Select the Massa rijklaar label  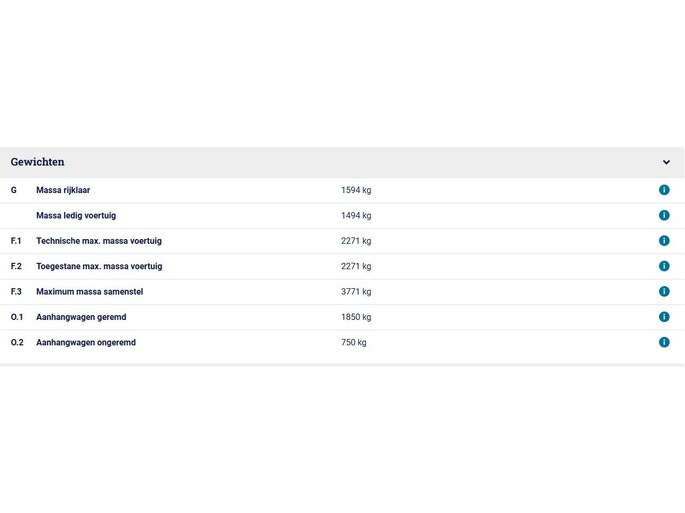click(63, 190)
